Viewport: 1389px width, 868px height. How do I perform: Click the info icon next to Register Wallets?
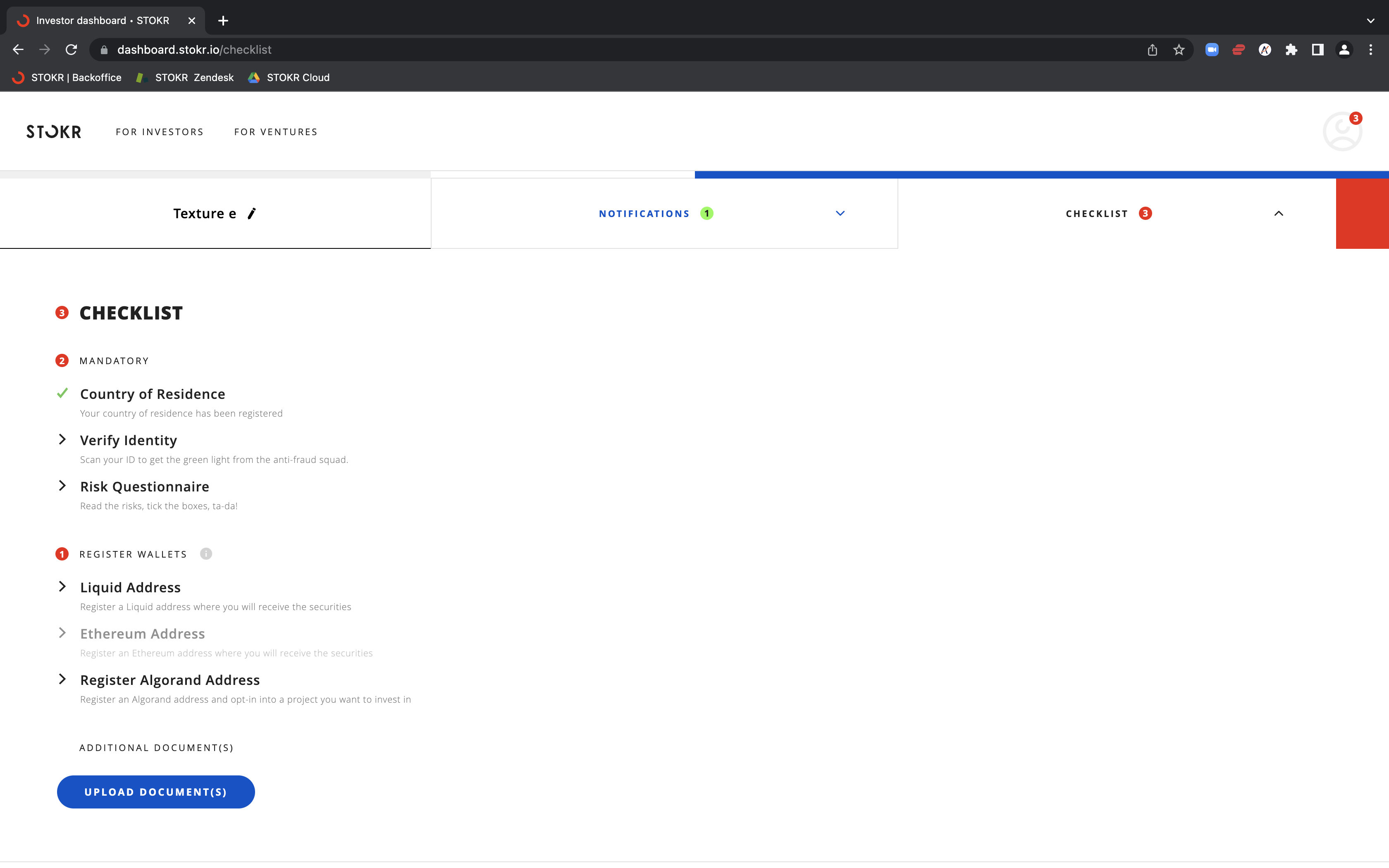pos(206,554)
